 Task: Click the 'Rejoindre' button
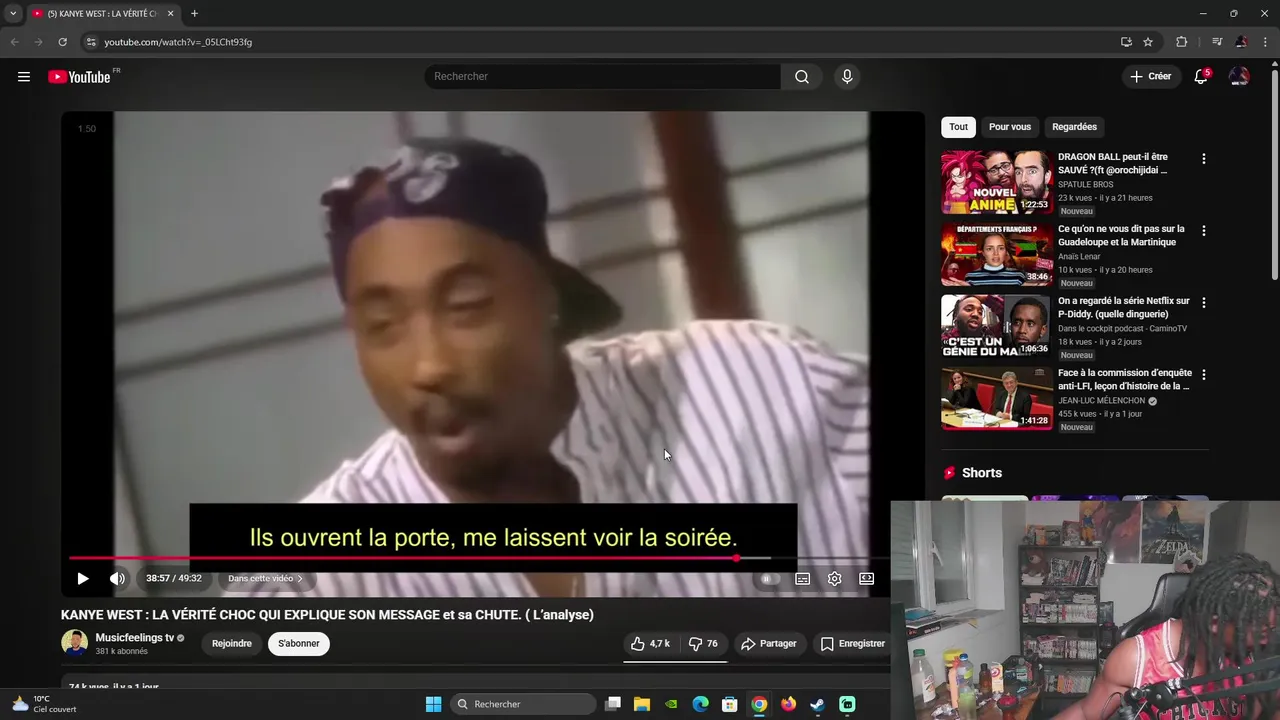click(x=232, y=644)
